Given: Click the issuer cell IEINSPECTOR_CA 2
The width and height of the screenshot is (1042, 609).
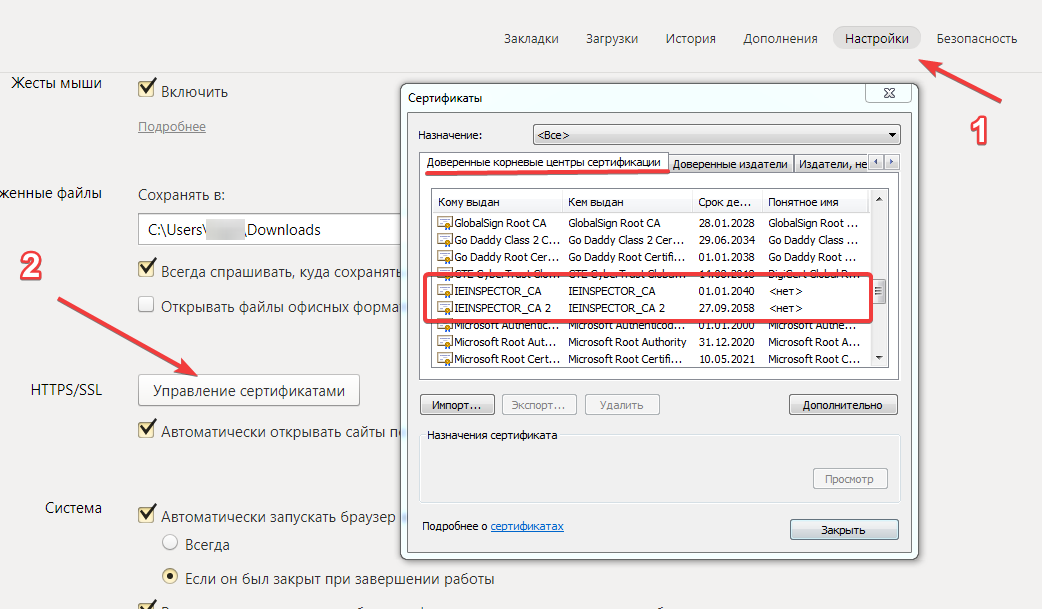Looking at the screenshot, I should [x=616, y=308].
